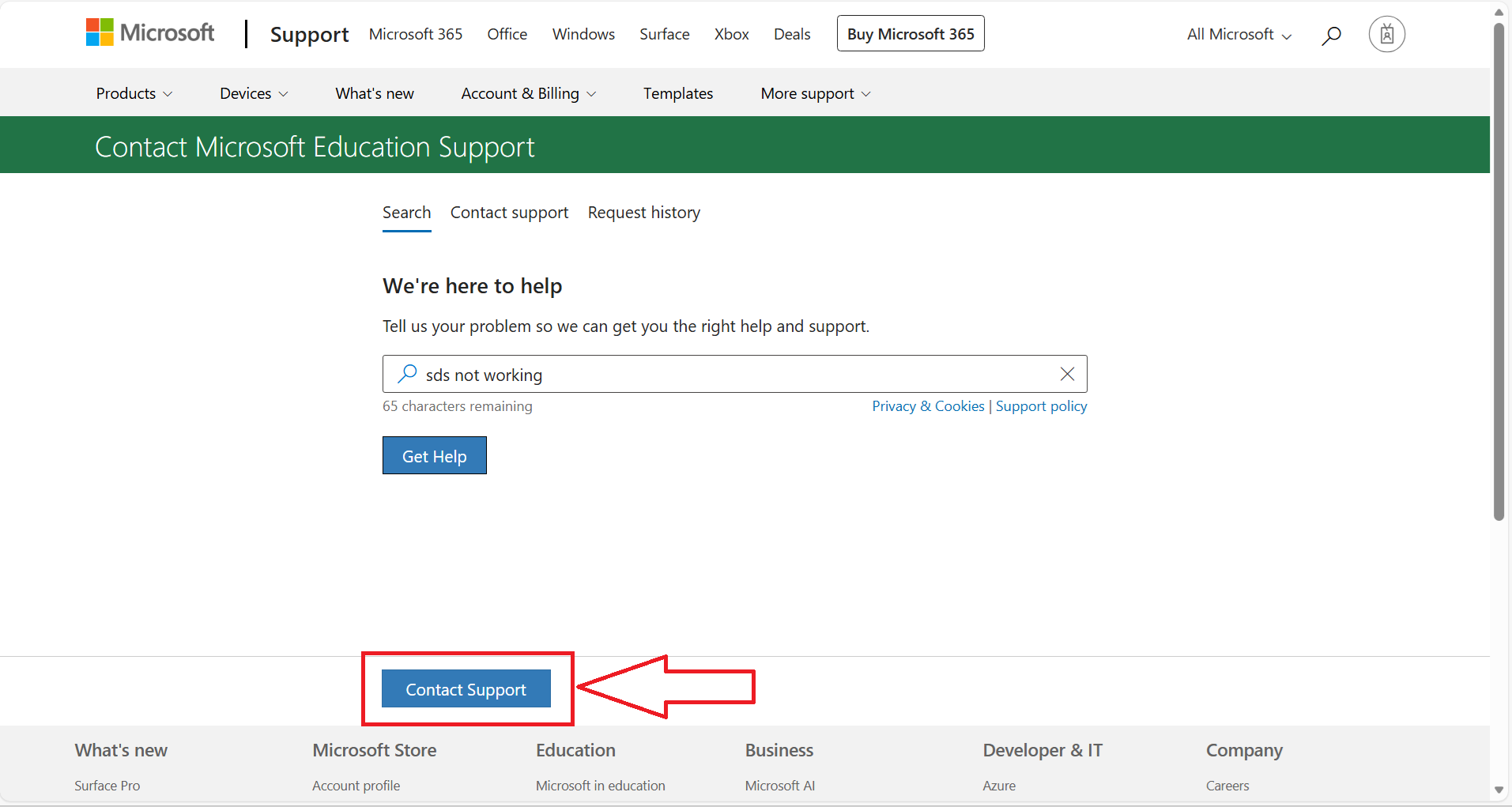This screenshot has height=807, width=1512.
Task: Expand the Account & Billing dropdown
Action: pos(529,93)
